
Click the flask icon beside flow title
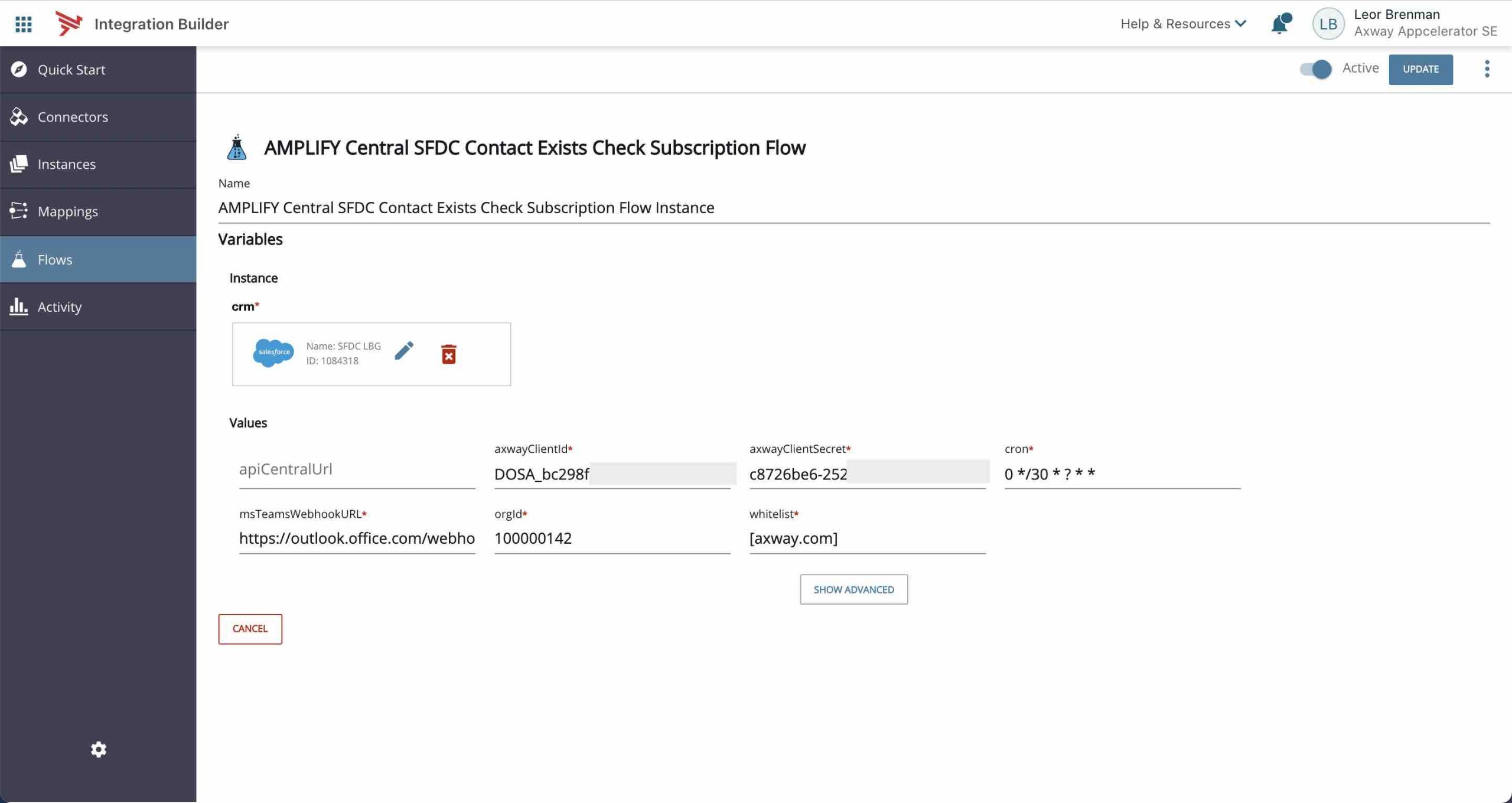coord(237,147)
